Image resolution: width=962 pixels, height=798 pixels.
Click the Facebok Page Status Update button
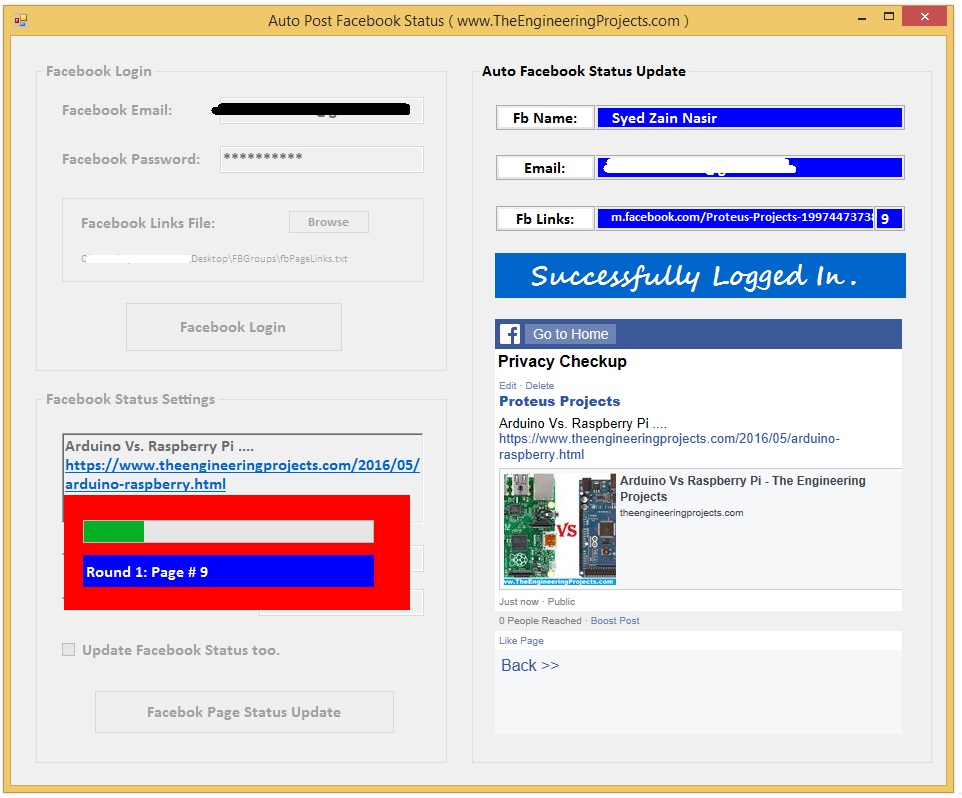pos(244,712)
